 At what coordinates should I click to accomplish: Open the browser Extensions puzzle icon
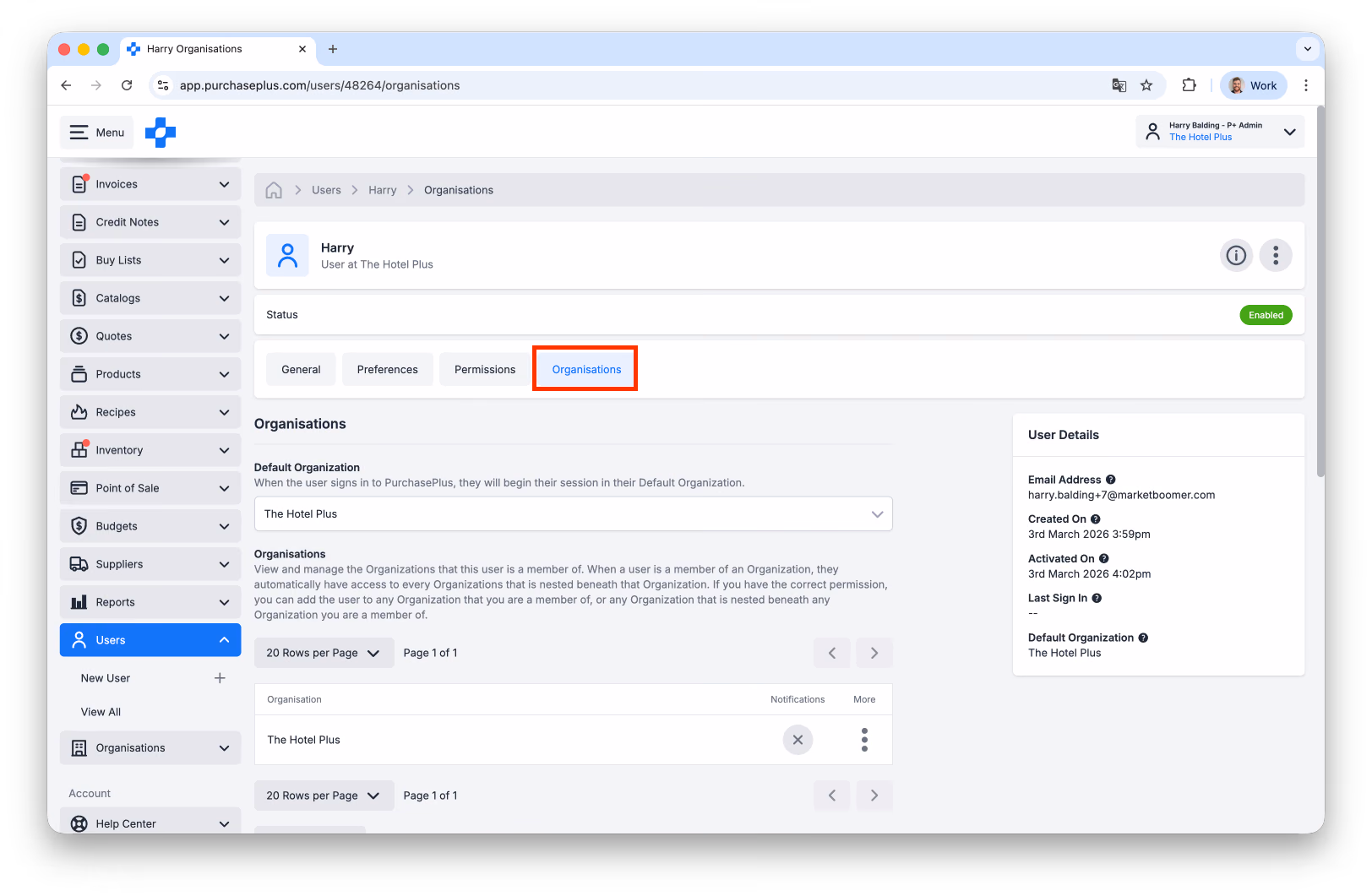(1189, 85)
